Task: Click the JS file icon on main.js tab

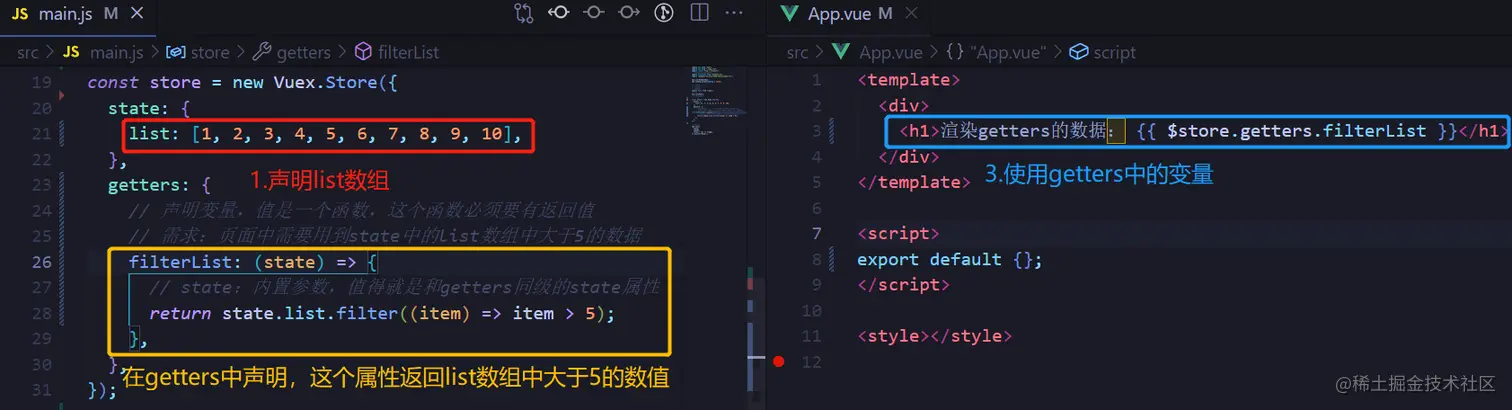Action: click(19, 14)
